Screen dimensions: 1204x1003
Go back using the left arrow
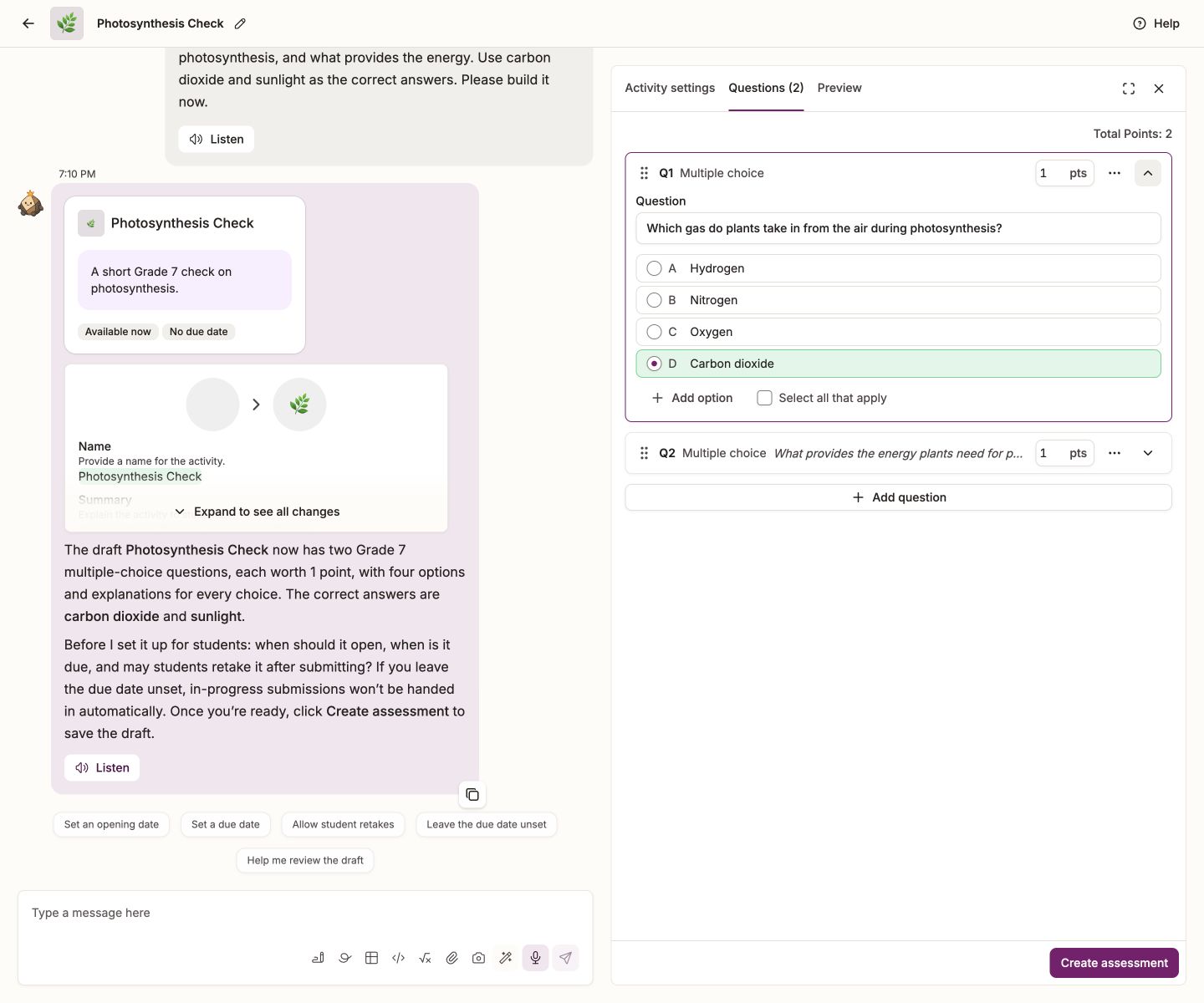(28, 23)
